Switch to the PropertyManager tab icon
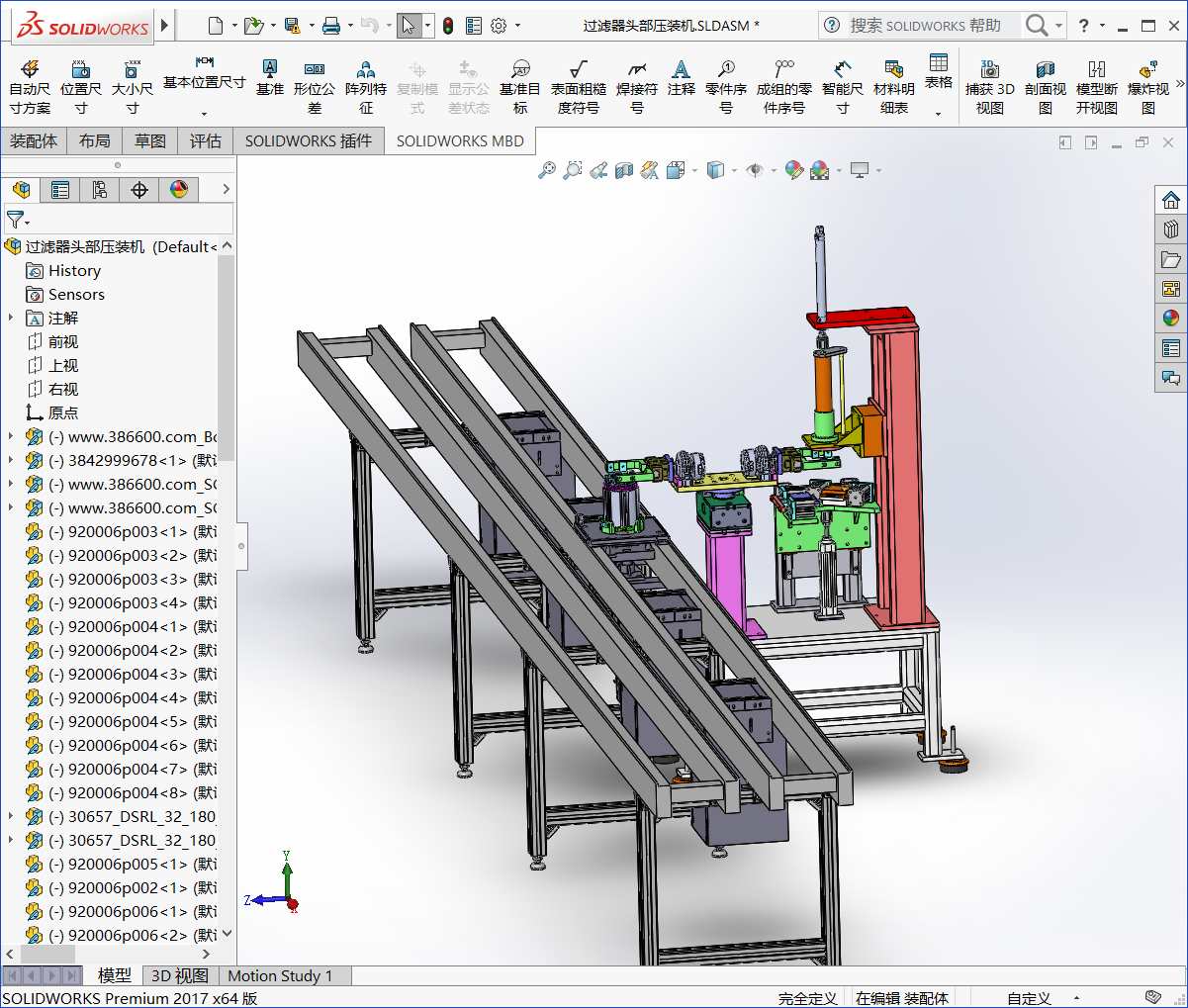 [x=60, y=189]
